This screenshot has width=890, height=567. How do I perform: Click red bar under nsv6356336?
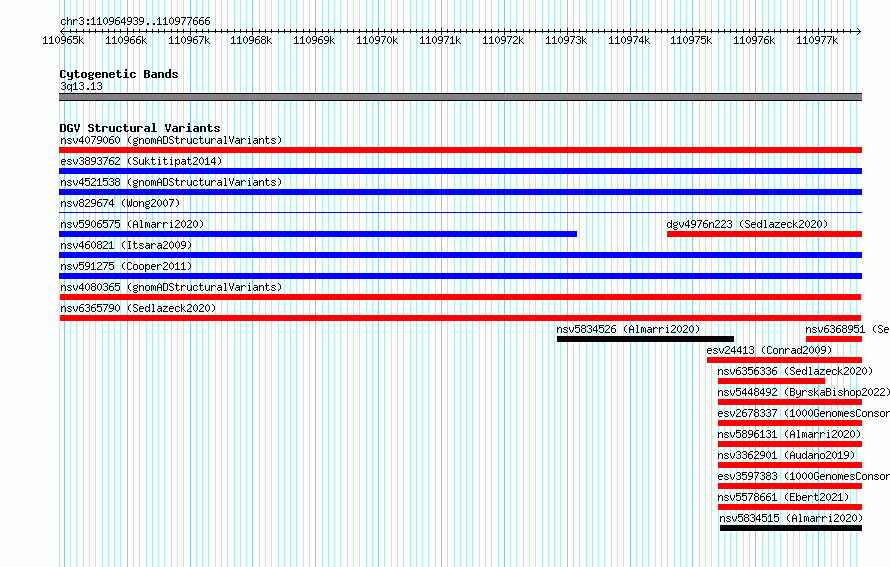point(771,381)
